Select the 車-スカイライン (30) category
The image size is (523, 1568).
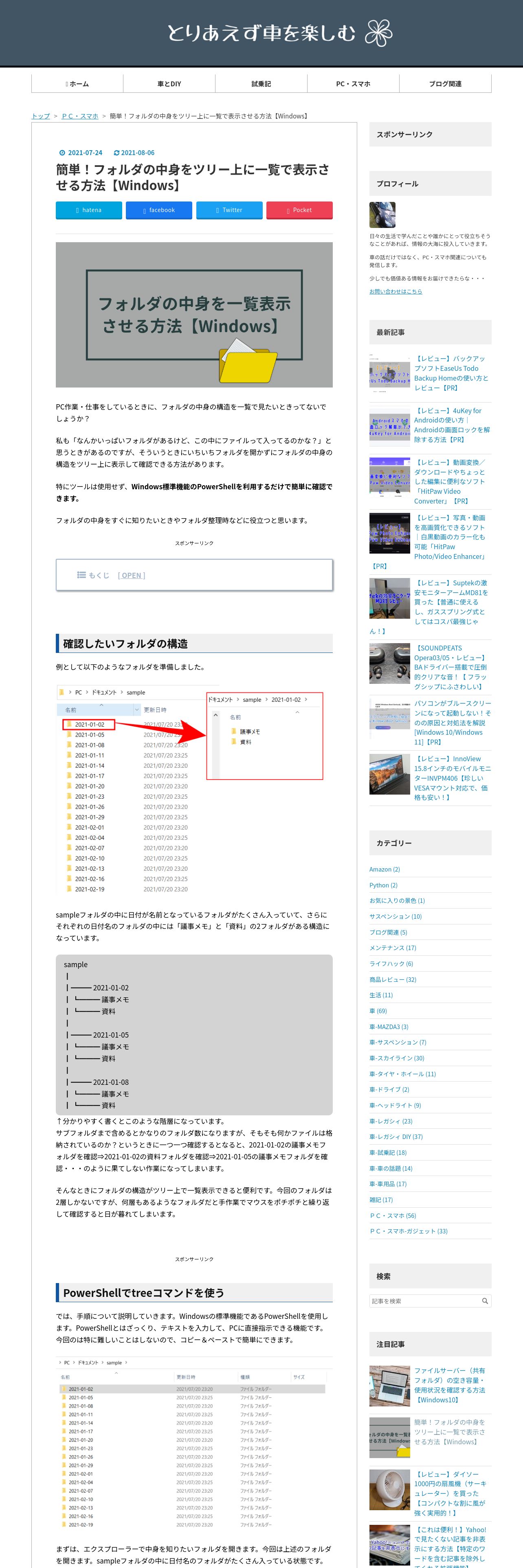click(x=397, y=1058)
